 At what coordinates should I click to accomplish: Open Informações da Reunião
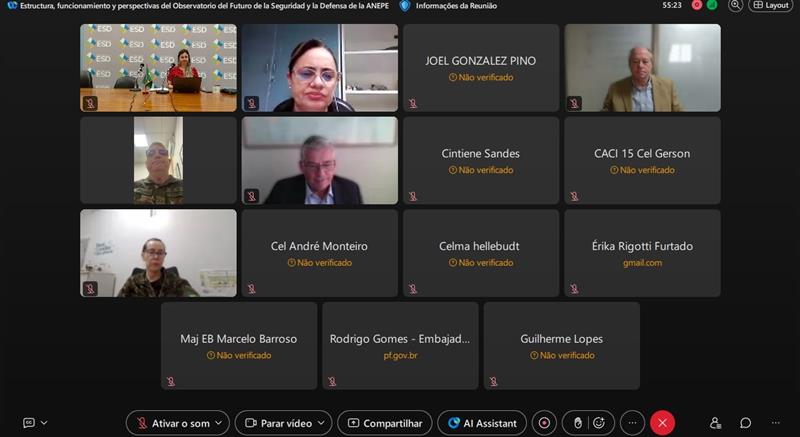tap(456, 6)
